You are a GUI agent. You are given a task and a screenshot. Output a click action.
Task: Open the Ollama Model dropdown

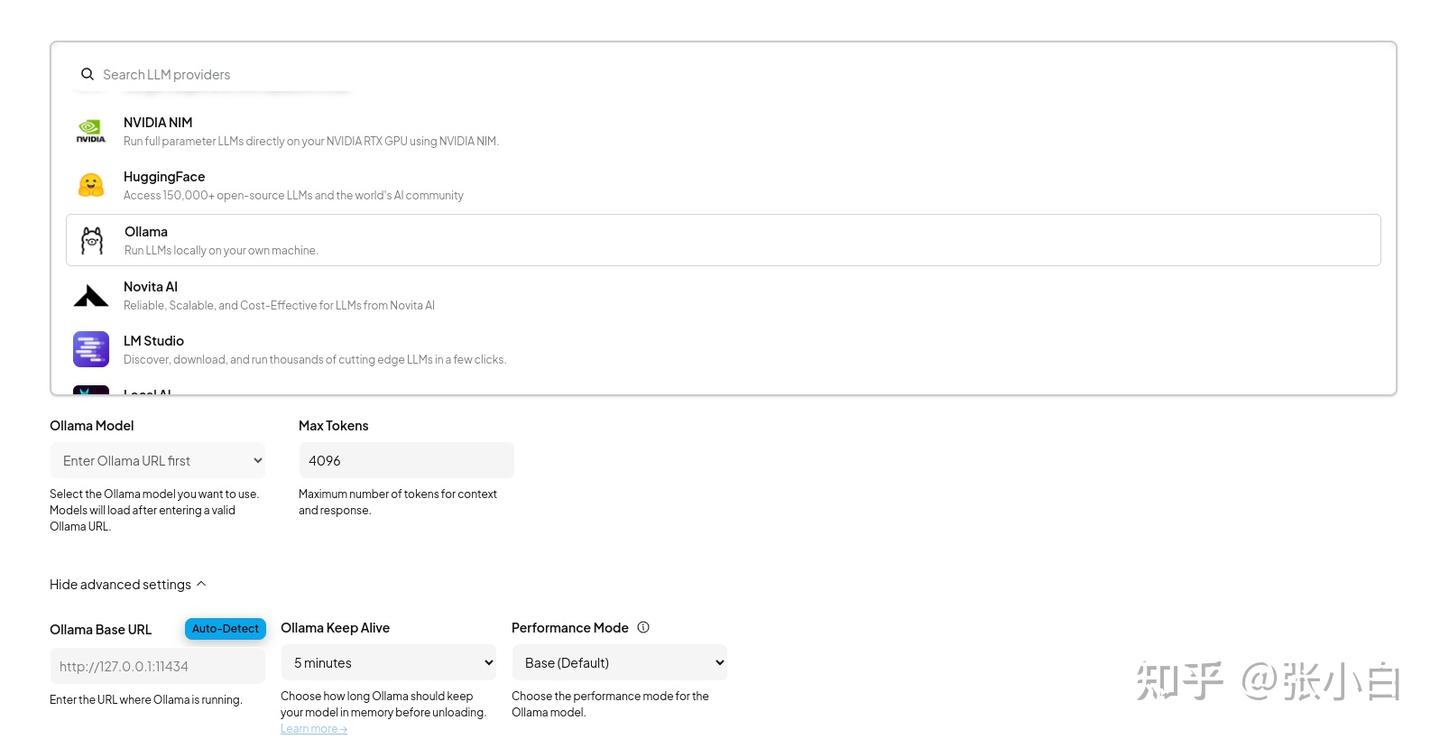pyautogui.click(x=157, y=460)
